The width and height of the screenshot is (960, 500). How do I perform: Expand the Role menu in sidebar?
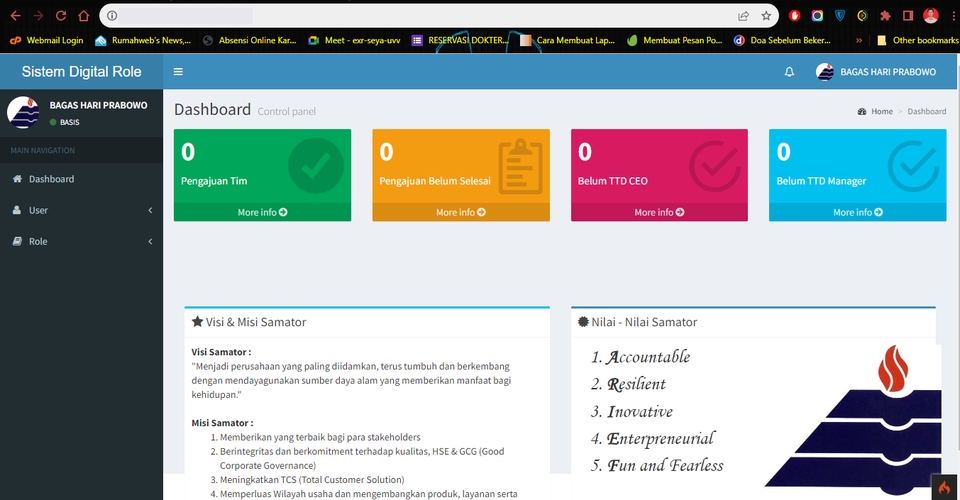click(81, 241)
